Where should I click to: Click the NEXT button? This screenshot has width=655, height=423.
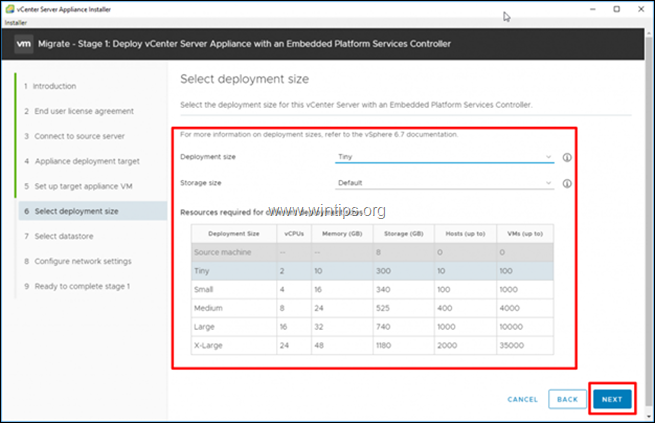612,399
